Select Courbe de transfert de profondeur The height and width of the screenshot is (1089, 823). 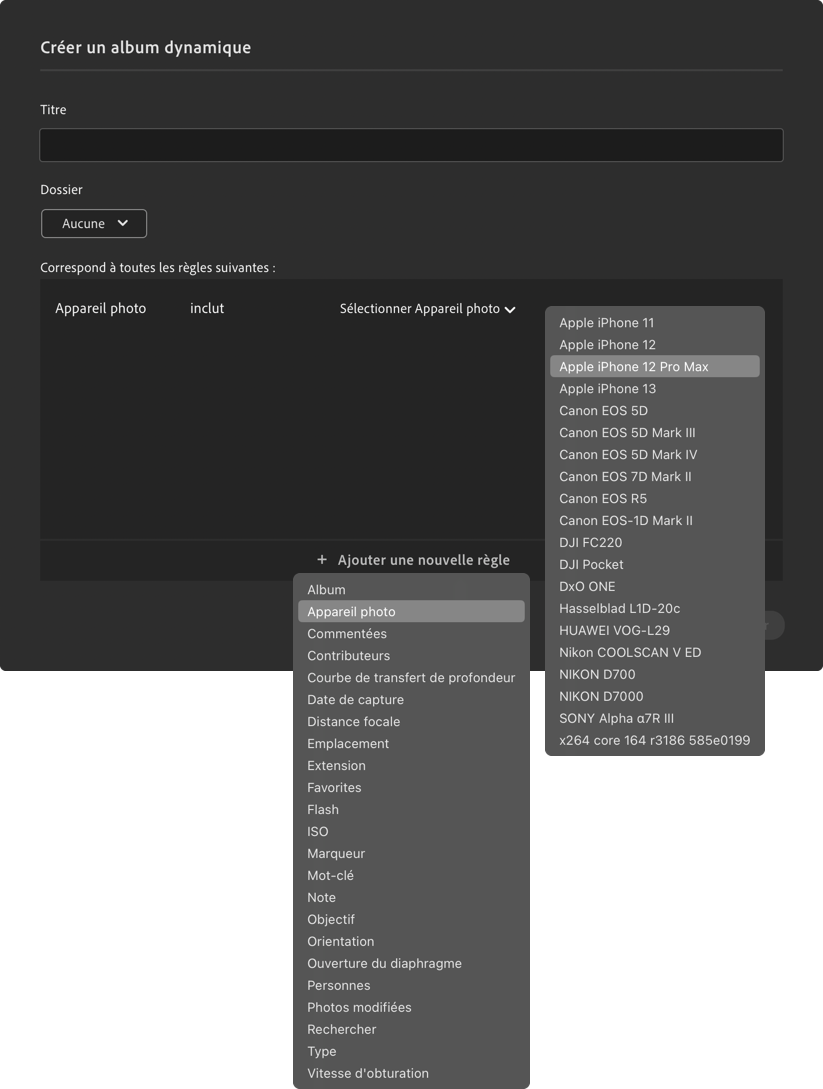(411, 678)
